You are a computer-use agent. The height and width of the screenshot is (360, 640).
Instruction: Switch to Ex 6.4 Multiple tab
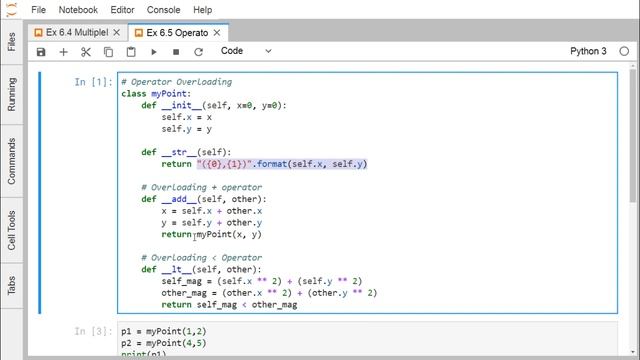[77, 33]
